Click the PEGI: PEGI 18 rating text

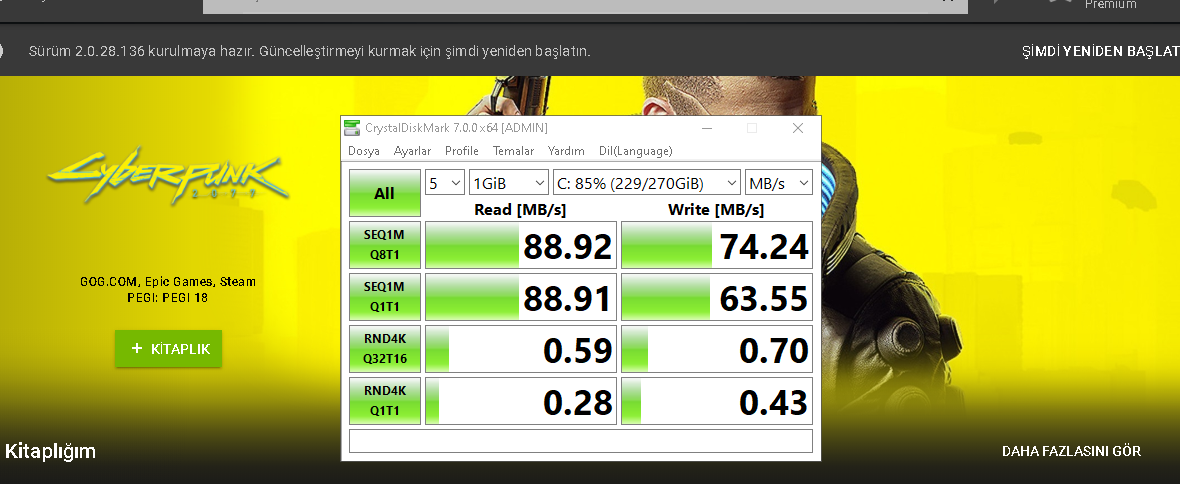(x=168, y=298)
